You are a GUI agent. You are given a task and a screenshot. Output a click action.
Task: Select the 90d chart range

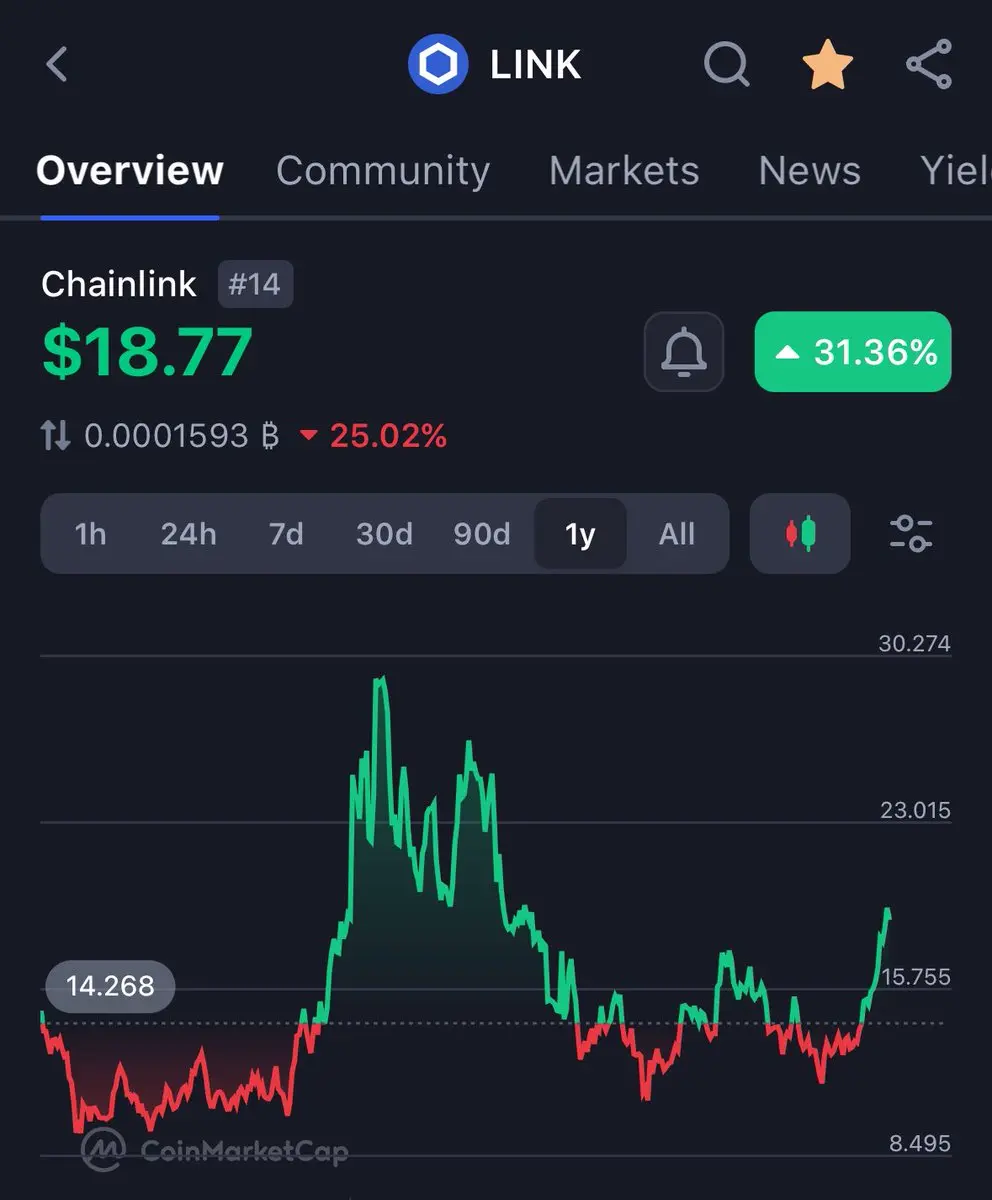coord(482,534)
